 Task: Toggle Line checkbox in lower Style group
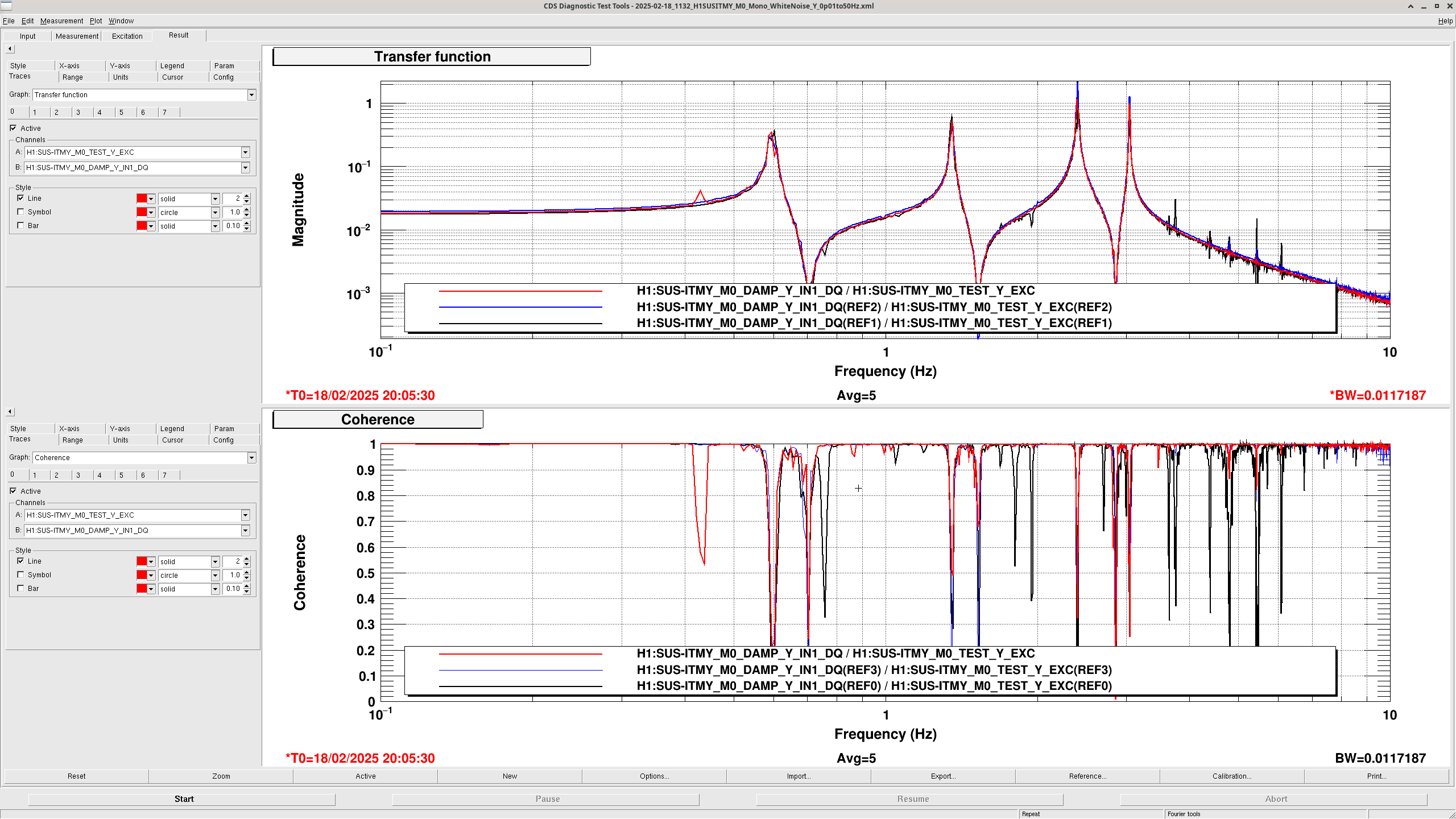coord(21,561)
